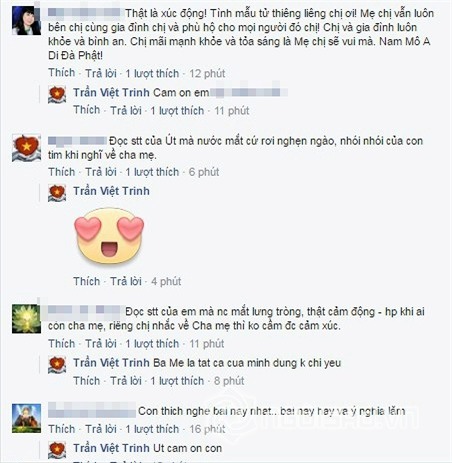Screen dimensions: 452x463
Task: Click Trần Việt Trinh avatar beside "Ba Me la tat ca" reply
Action: [x=57, y=365]
